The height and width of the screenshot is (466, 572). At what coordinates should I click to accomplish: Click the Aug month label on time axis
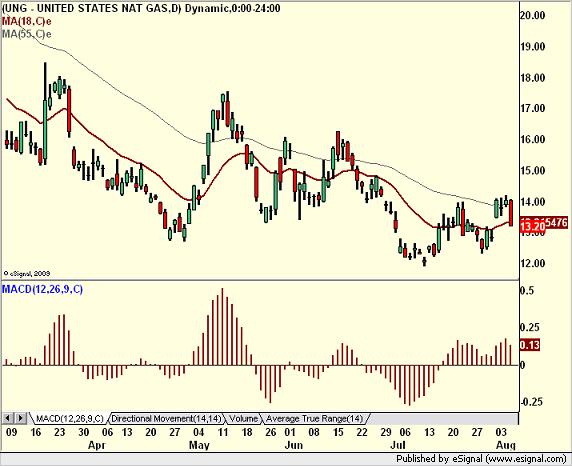[506, 445]
